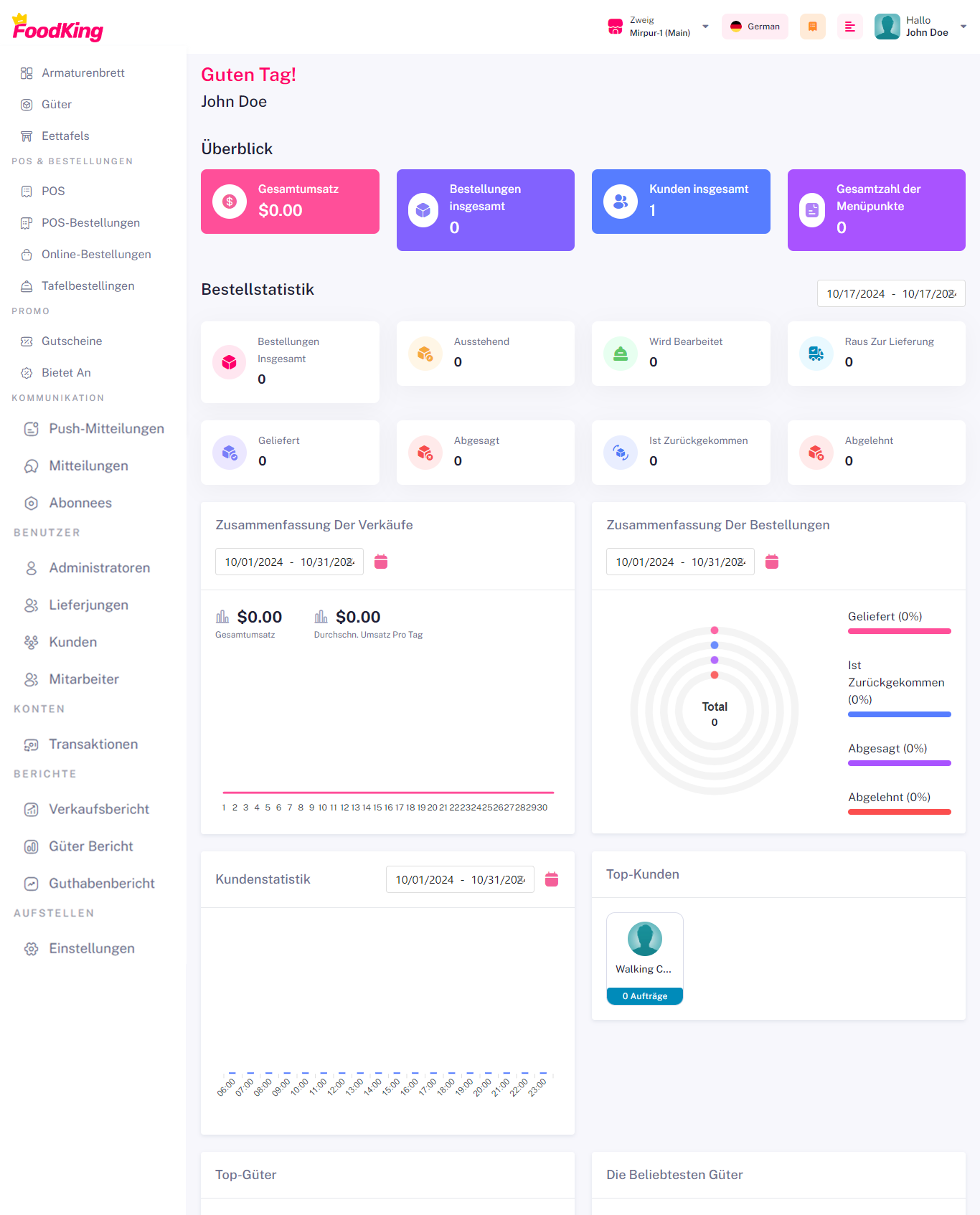Expand the John Doe profile menu
The width and height of the screenshot is (980, 1215).
click(x=920, y=27)
